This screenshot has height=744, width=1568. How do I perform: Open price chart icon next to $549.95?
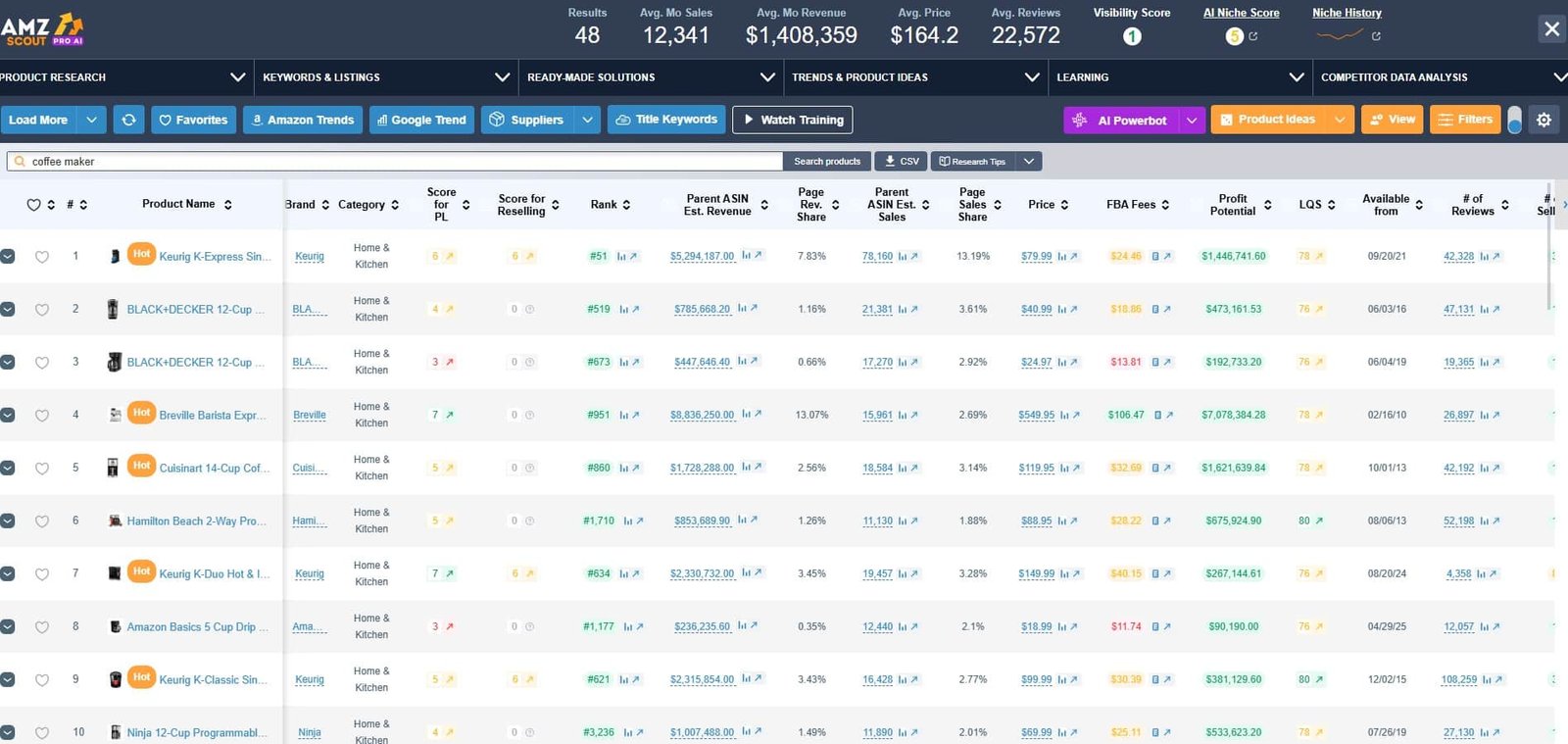(x=1063, y=415)
